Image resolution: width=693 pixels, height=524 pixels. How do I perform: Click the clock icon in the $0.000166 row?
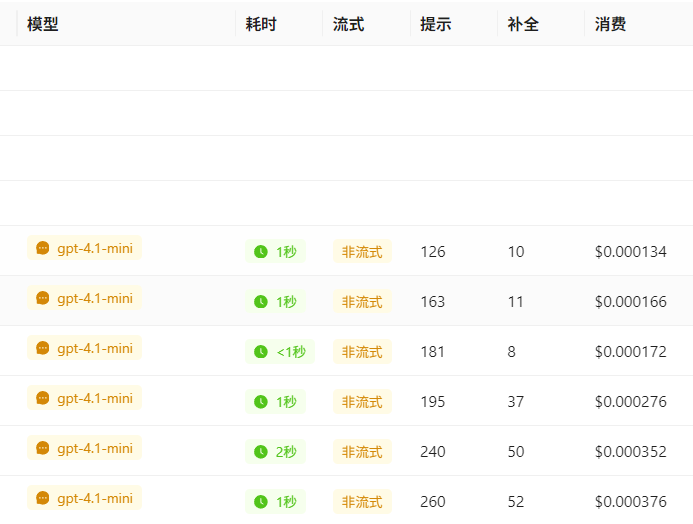tap(261, 301)
